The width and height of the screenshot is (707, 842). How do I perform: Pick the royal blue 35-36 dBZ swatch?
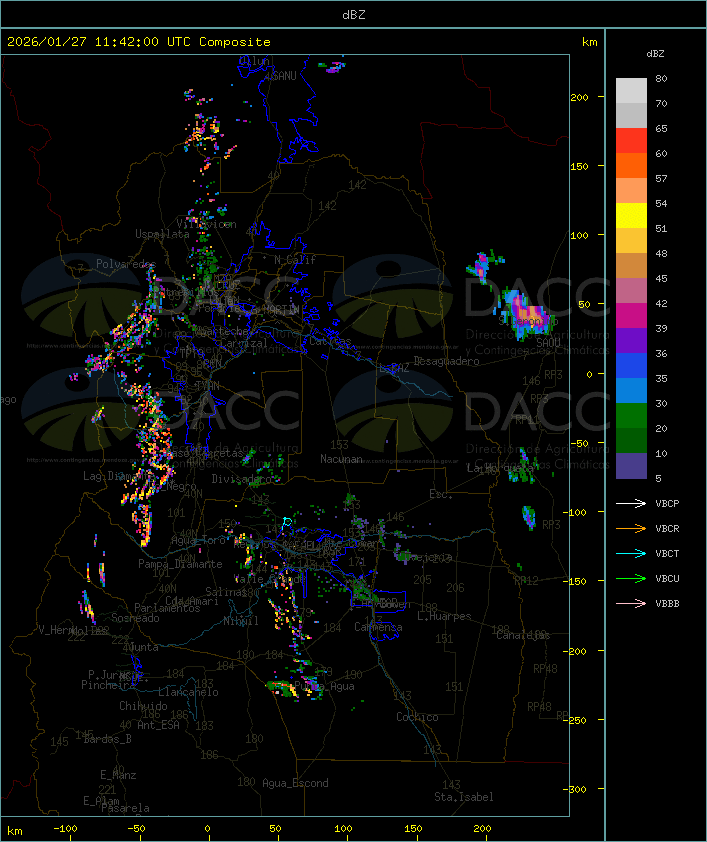coord(631,365)
